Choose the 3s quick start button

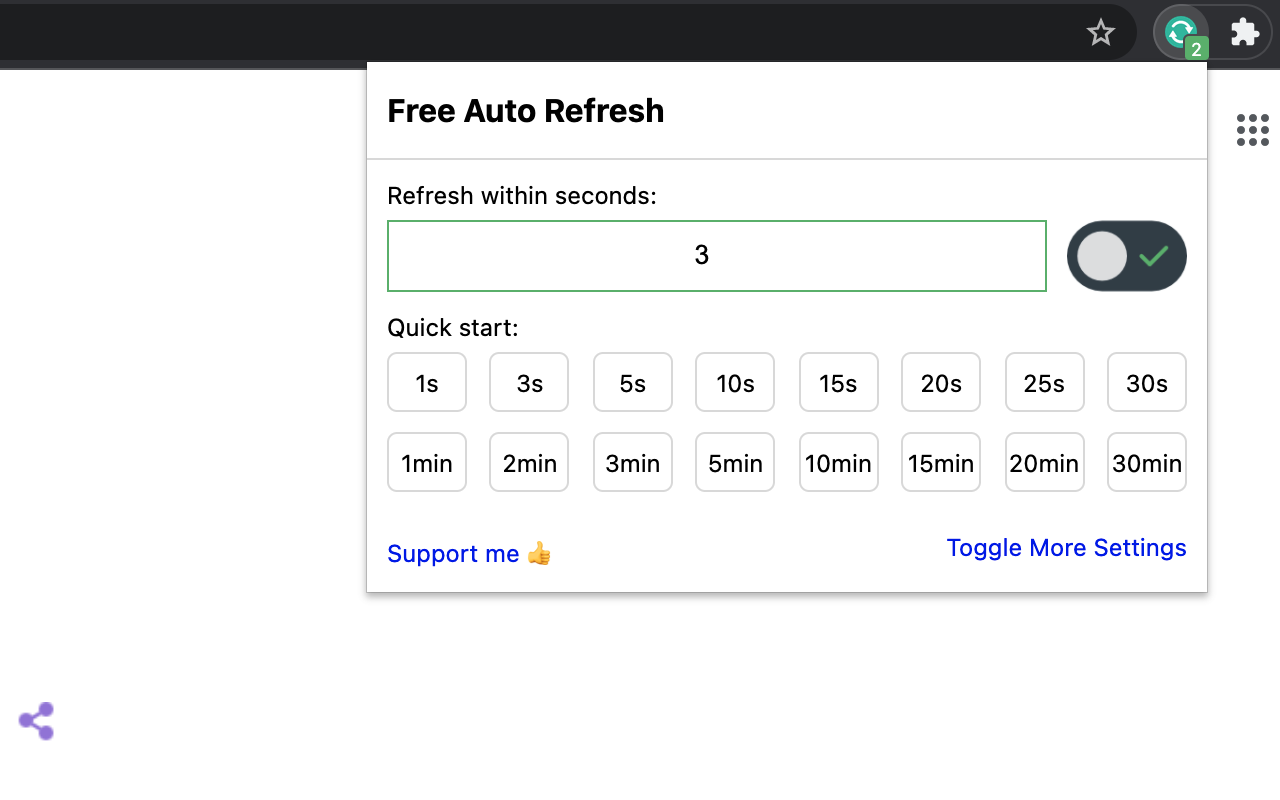529,382
